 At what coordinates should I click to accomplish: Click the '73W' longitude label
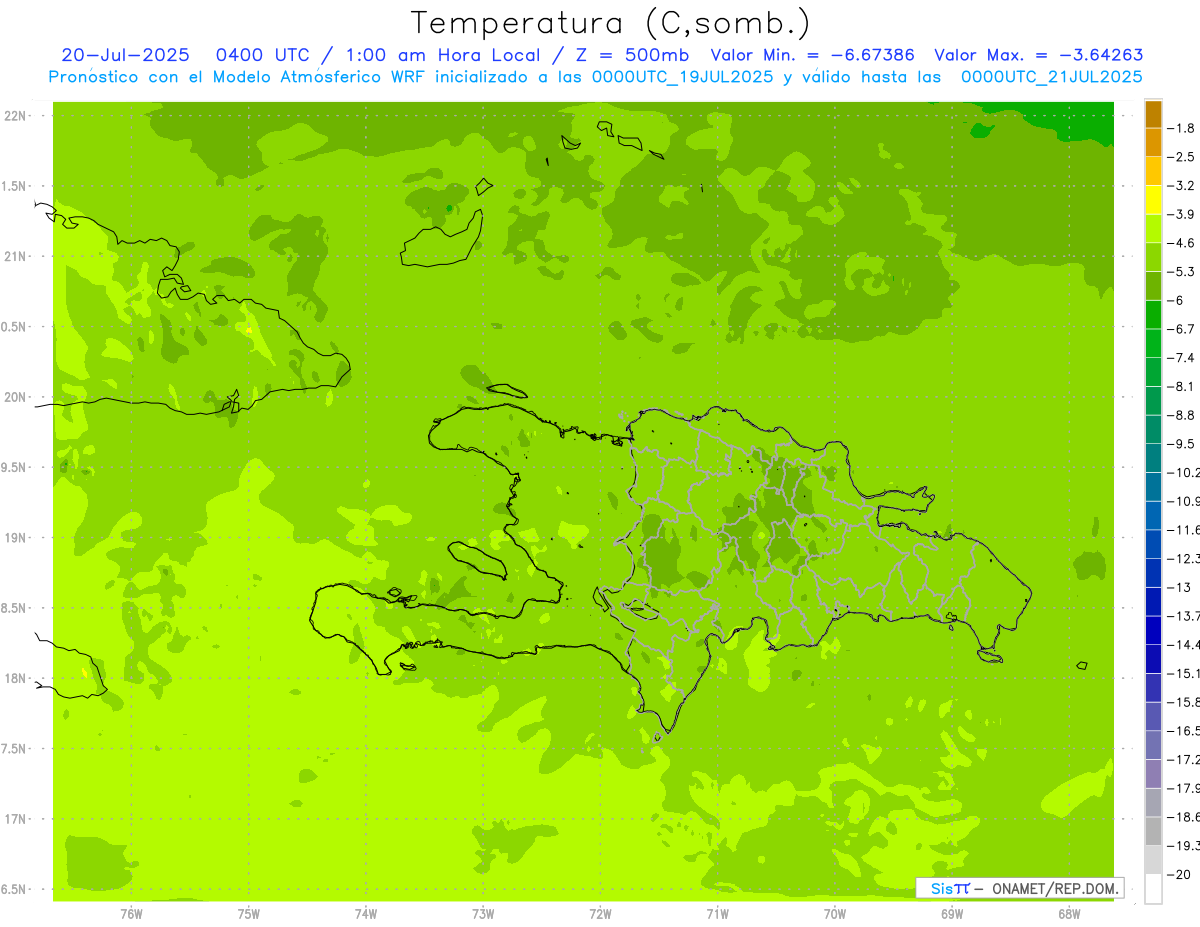483,914
